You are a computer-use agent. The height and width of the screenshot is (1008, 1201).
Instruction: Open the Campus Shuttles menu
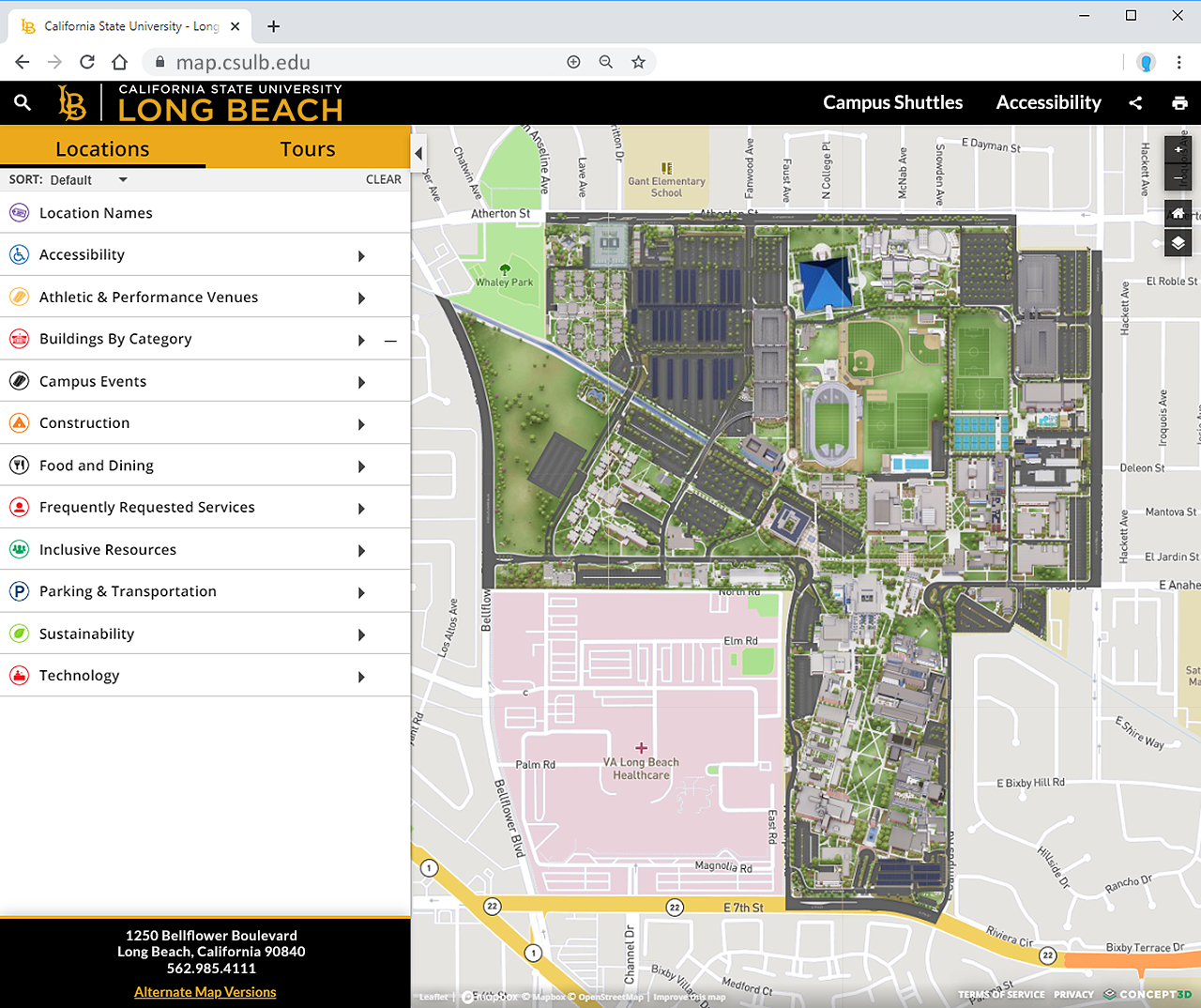[892, 103]
